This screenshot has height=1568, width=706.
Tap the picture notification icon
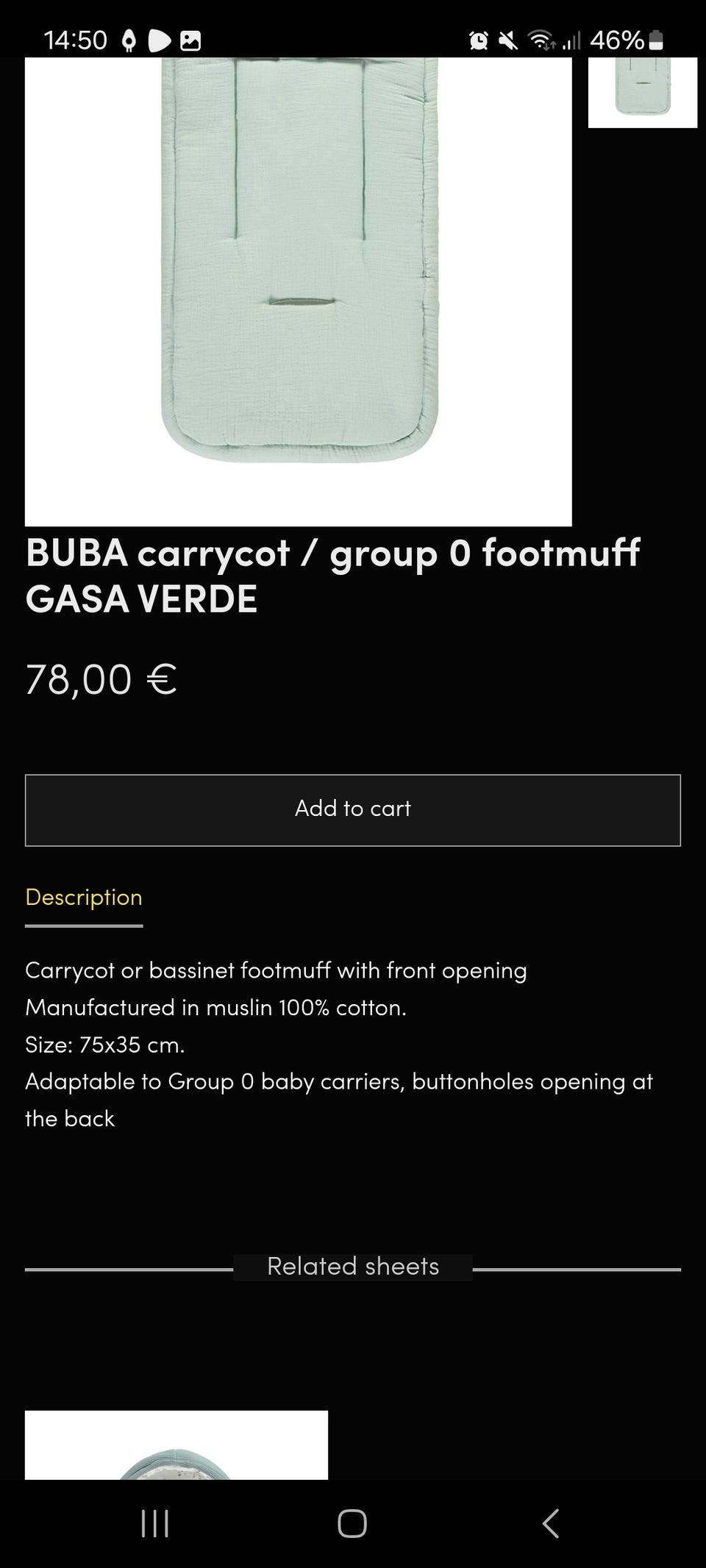(190, 40)
